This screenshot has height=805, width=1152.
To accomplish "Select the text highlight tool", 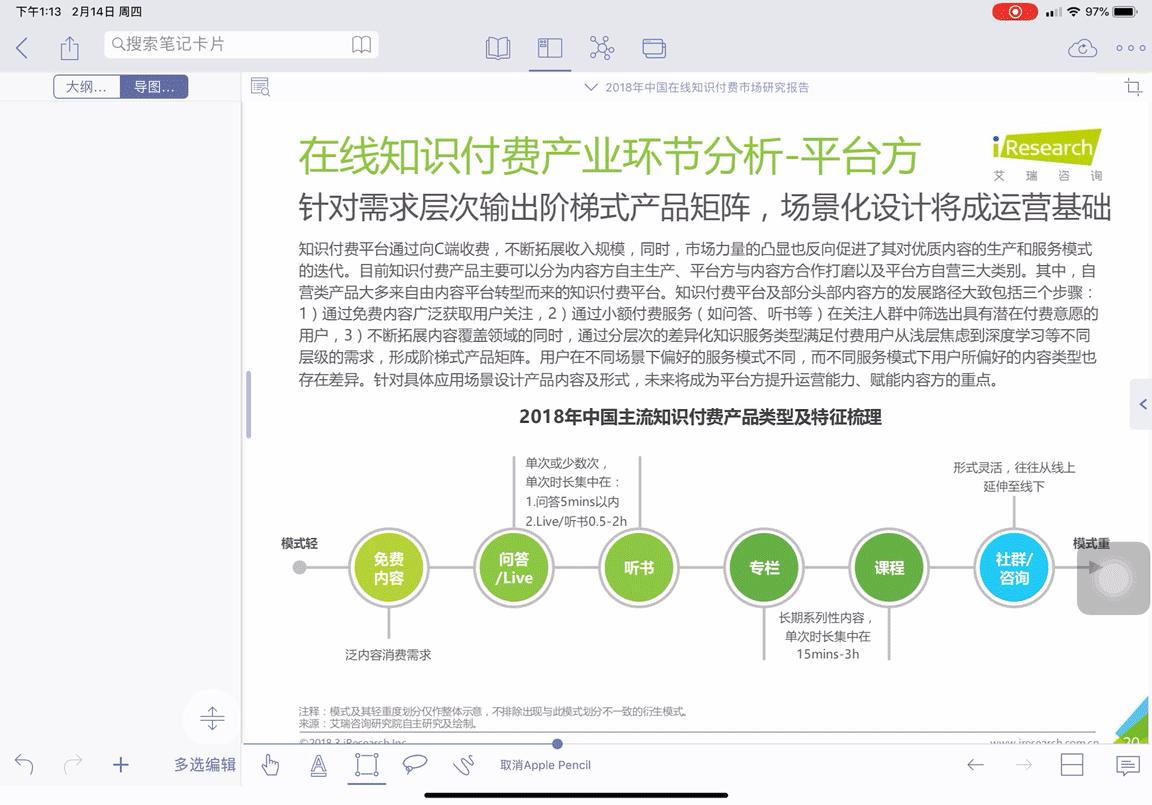I will [318, 764].
